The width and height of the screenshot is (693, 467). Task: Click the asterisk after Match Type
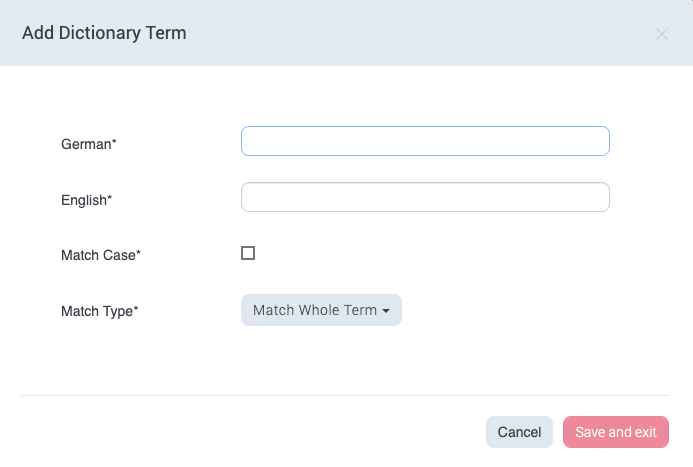pos(135,311)
